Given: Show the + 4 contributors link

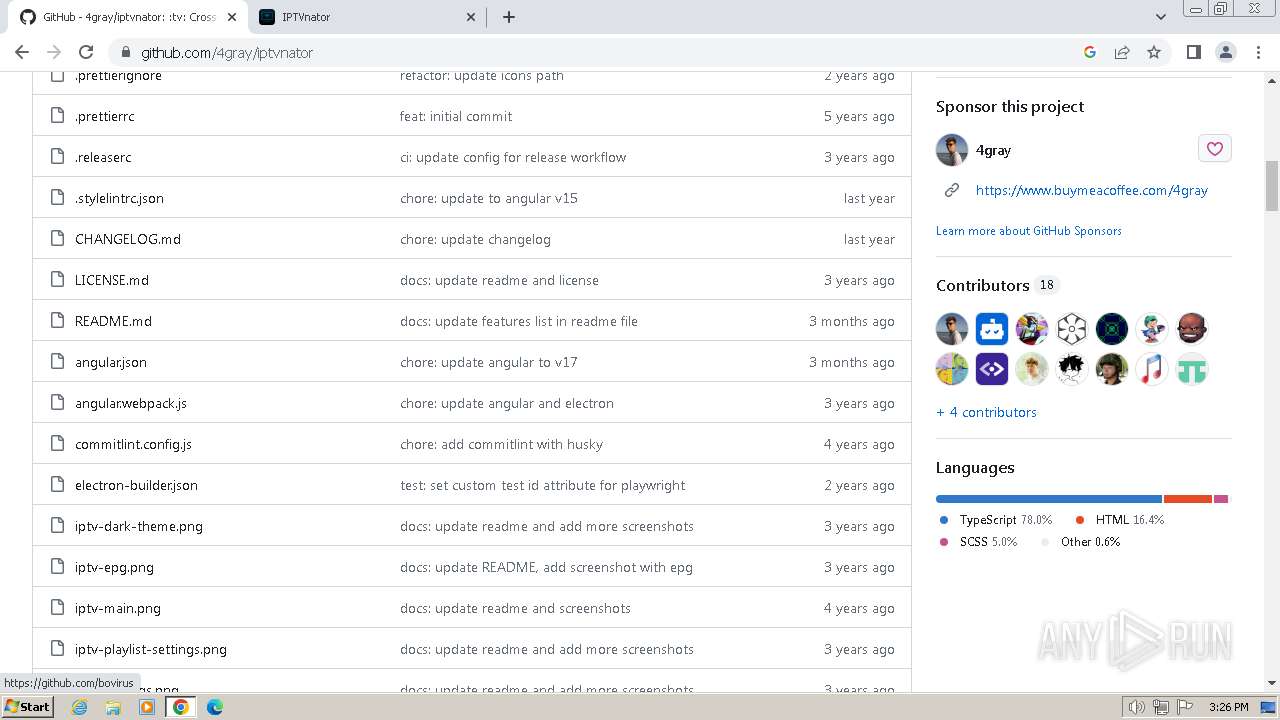Looking at the screenshot, I should tap(986, 412).
